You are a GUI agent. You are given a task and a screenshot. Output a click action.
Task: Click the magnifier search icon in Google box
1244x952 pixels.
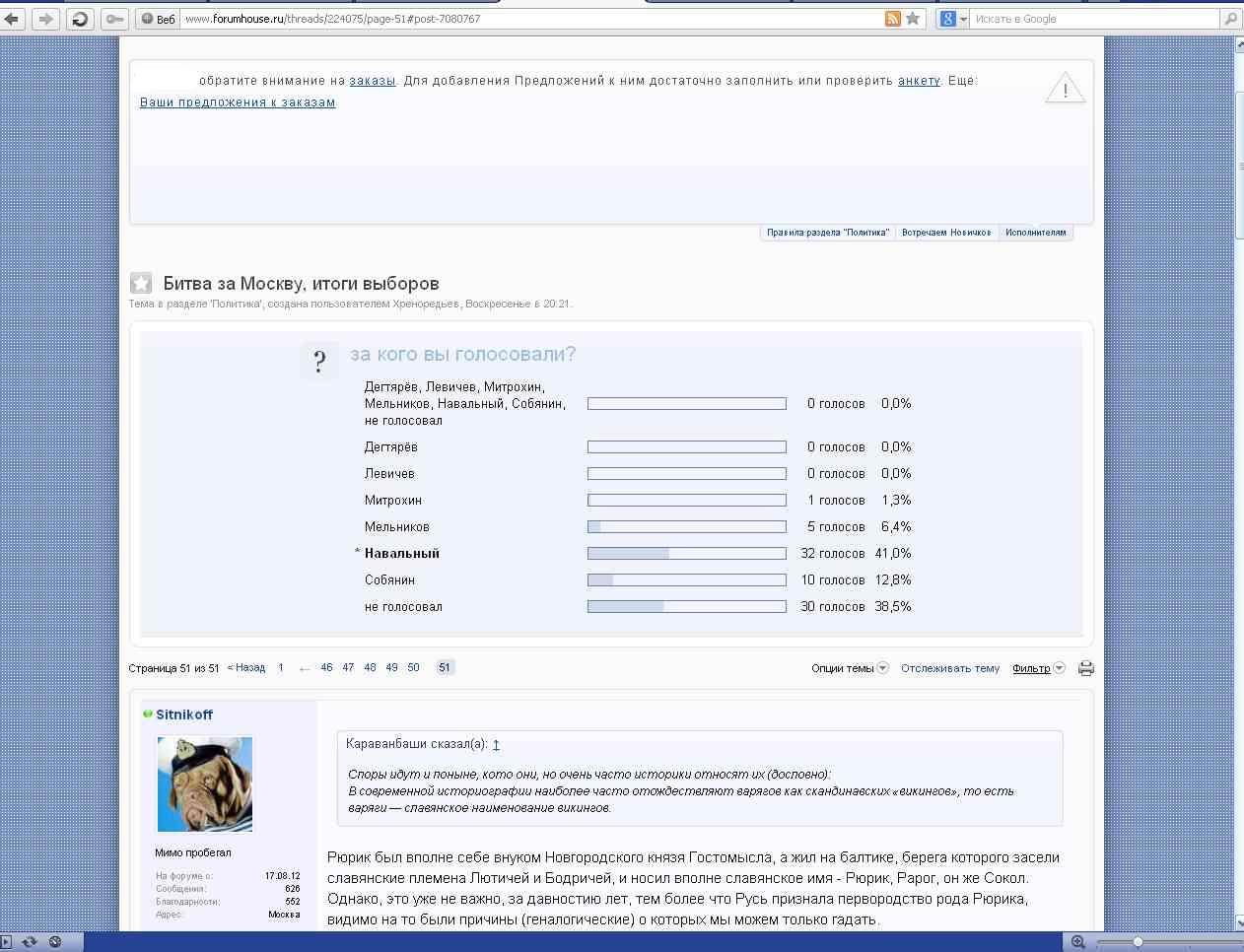click(x=1230, y=19)
